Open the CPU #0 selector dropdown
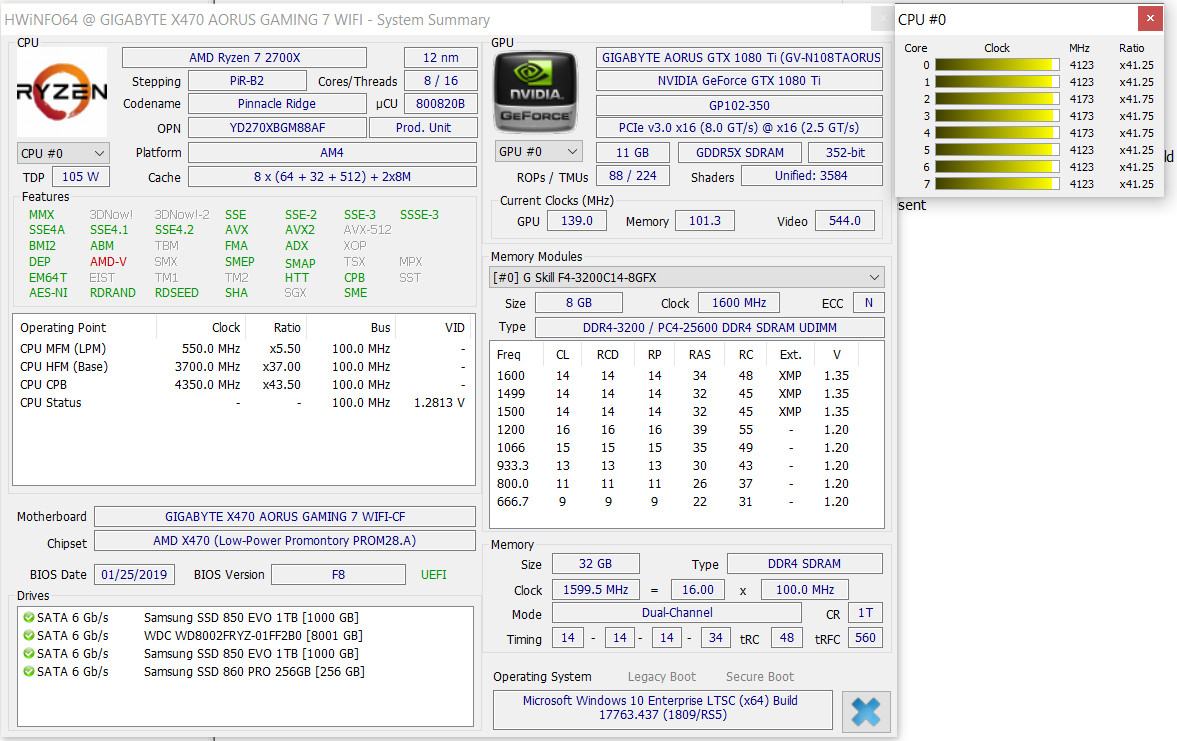1177x741 pixels. (x=63, y=153)
